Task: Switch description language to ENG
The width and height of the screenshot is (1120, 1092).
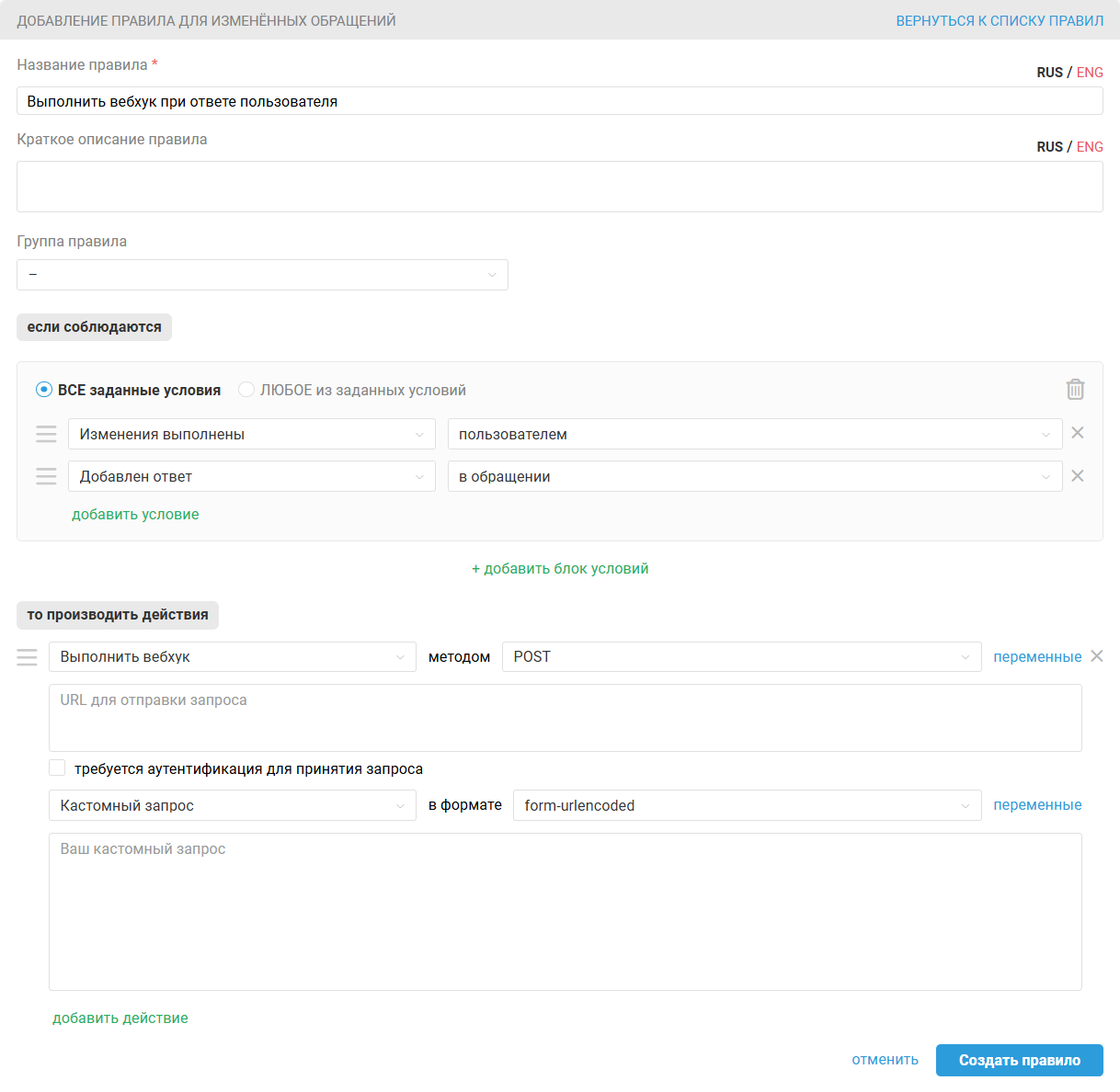Action: [x=1090, y=146]
